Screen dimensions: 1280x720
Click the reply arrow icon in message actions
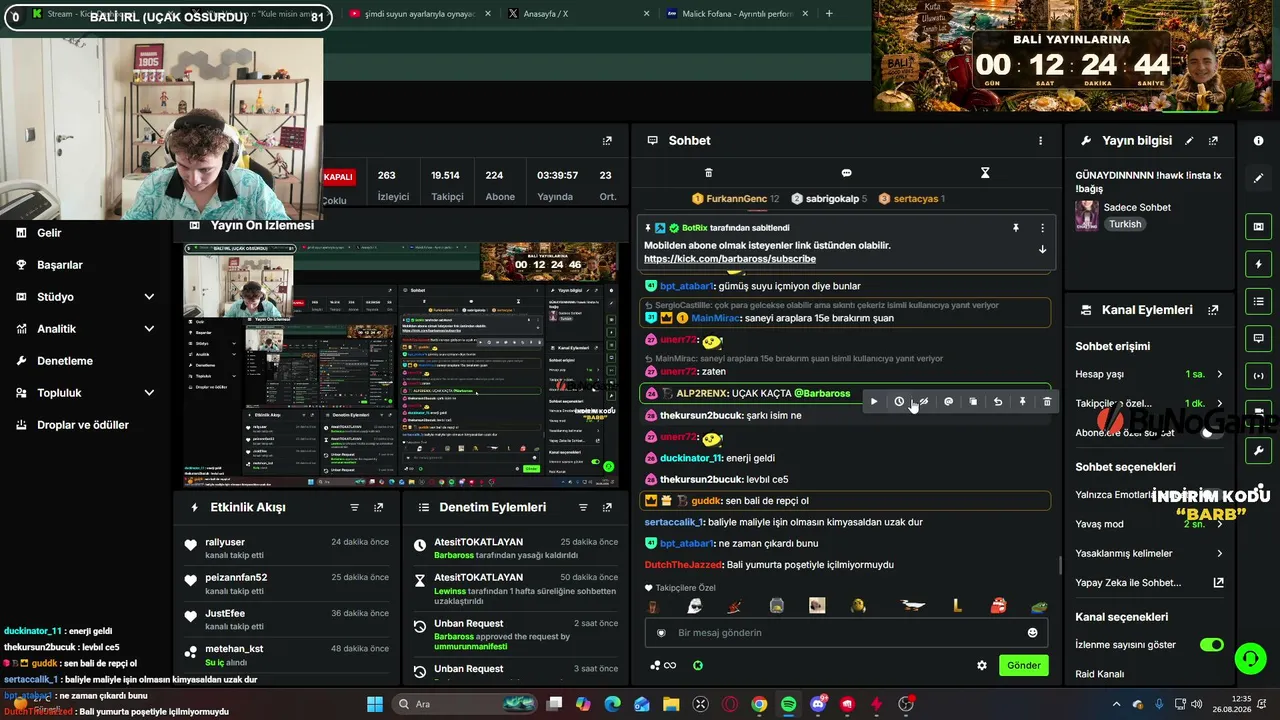click(x=998, y=402)
